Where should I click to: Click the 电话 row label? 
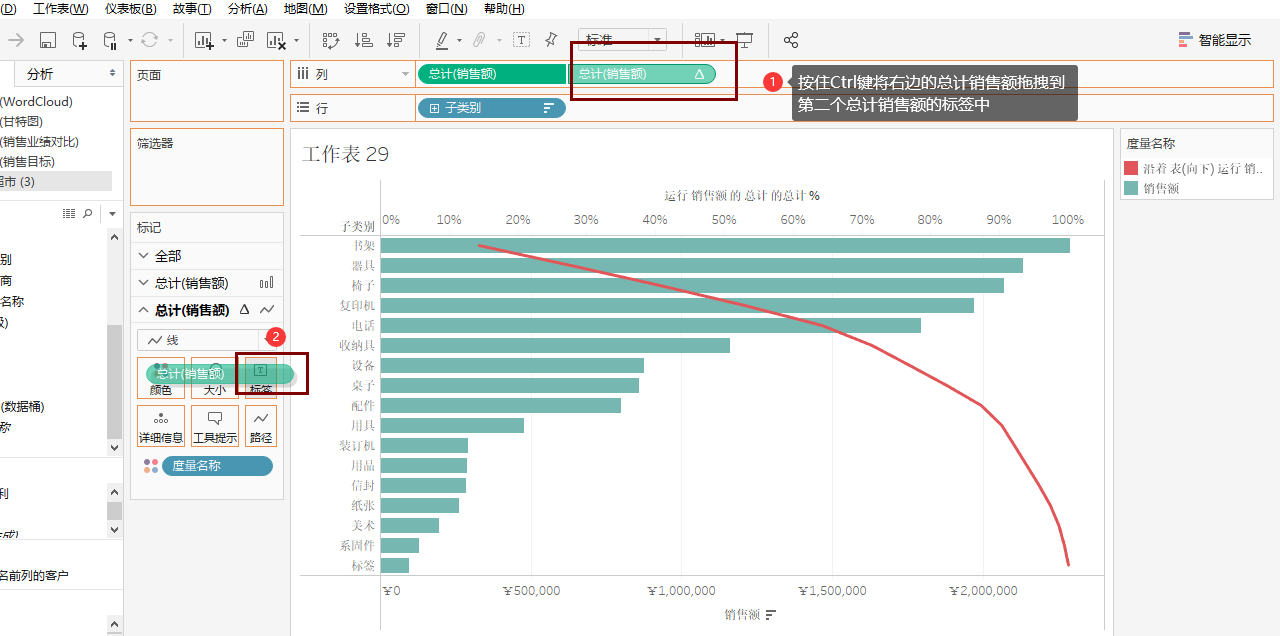pyautogui.click(x=363, y=325)
